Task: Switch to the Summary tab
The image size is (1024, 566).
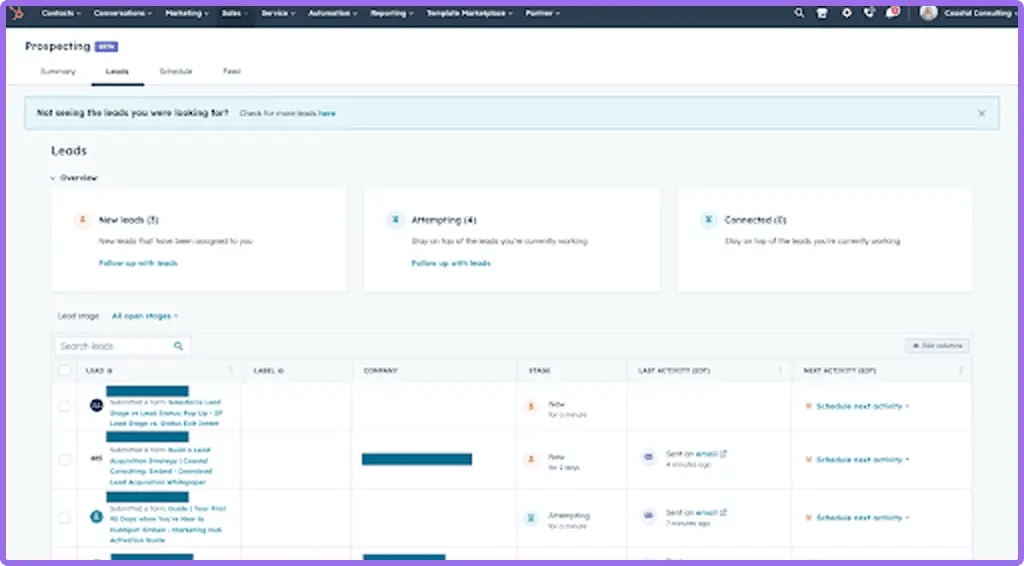Action: (58, 71)
